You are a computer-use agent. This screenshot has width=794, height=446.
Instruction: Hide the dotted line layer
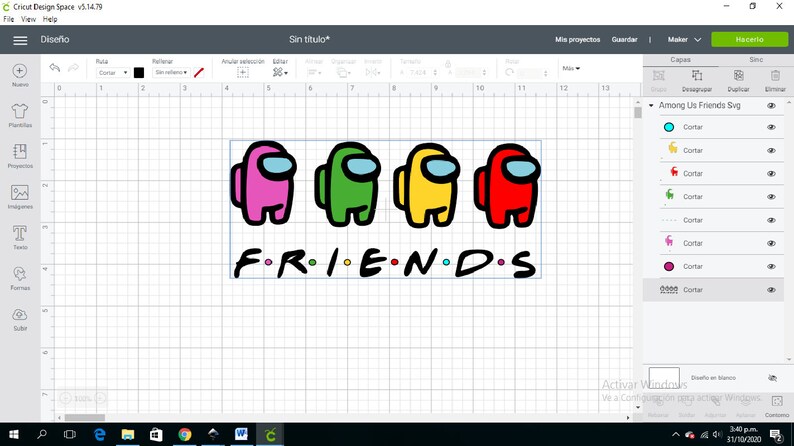(771, 220)
